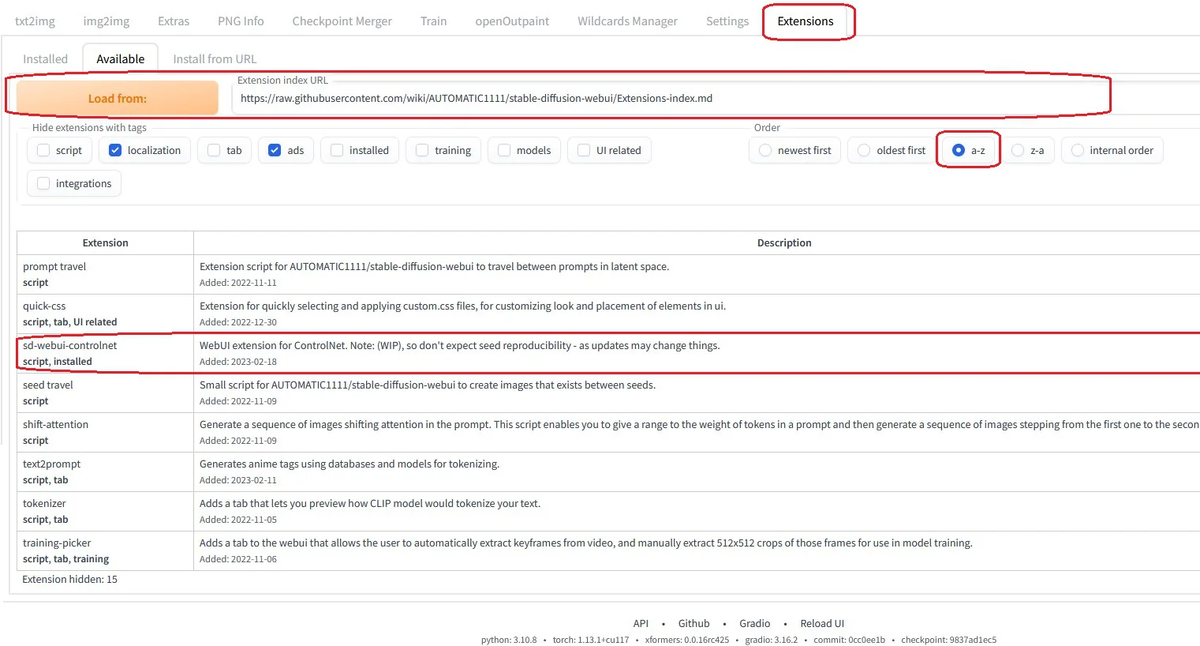Click the text2prompt extension name
Image resolution: width=1200 pixels, height=646 pixels.
[53, 464]
